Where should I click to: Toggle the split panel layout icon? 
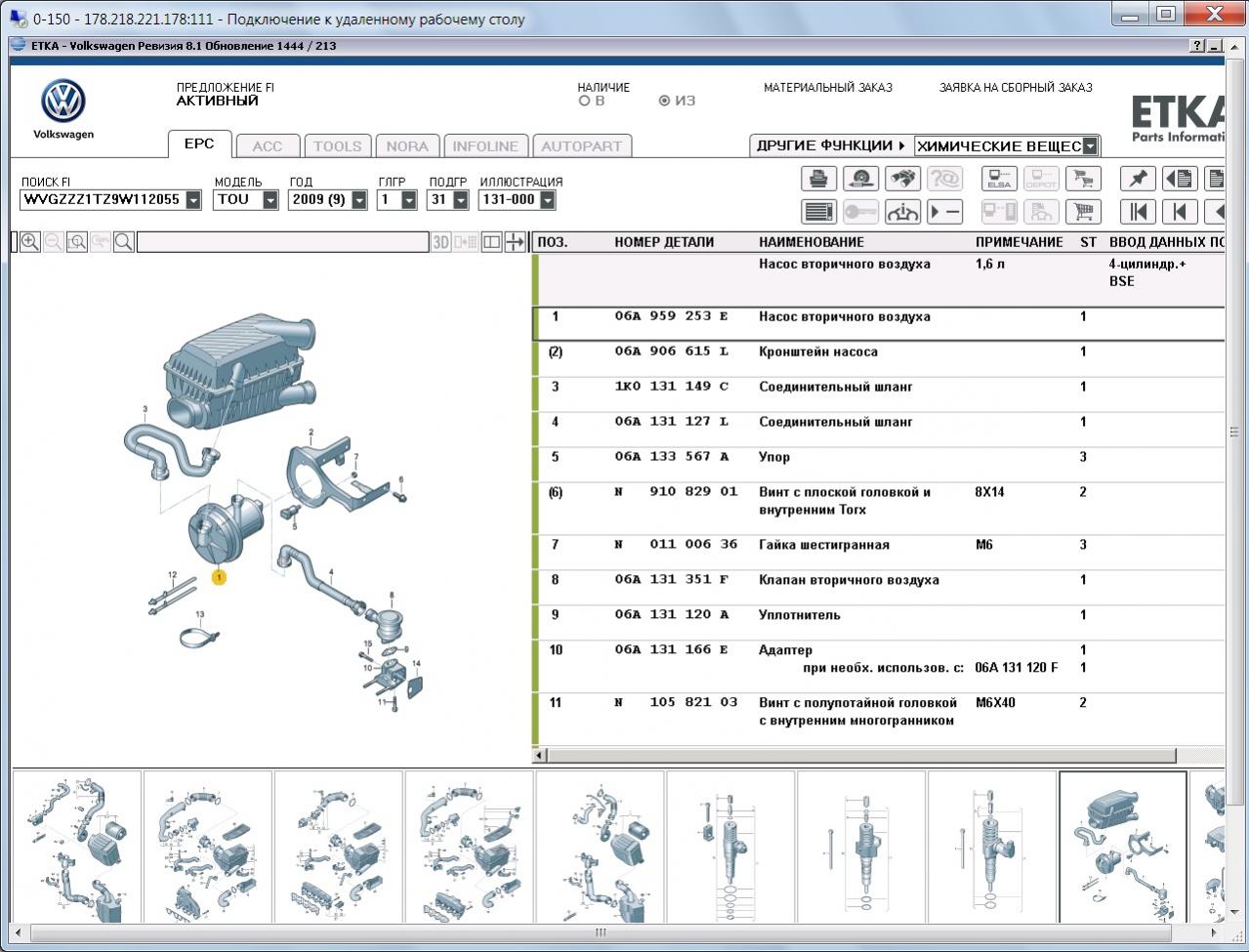tap(491, 242)
